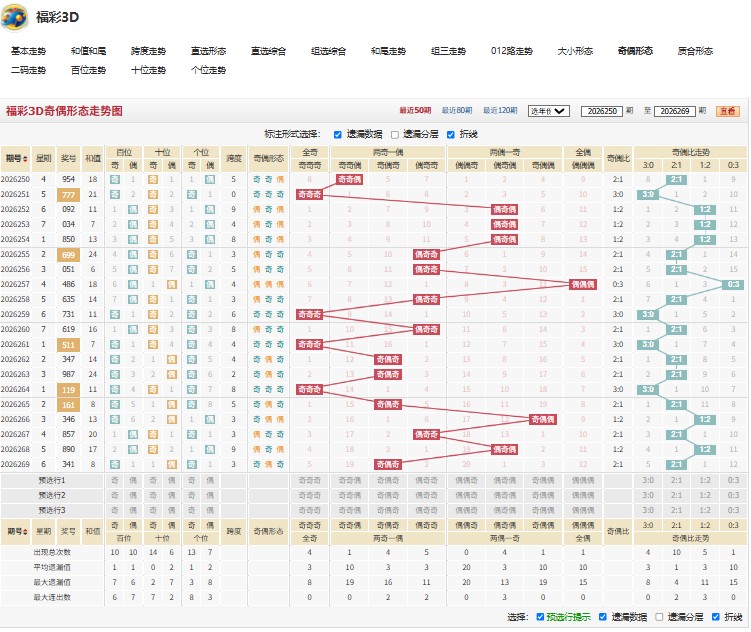This screenshot has height=632, width=751.
Task: Click highlighted draw number 161
Action: pyautogui.click(x=68, y=404)
